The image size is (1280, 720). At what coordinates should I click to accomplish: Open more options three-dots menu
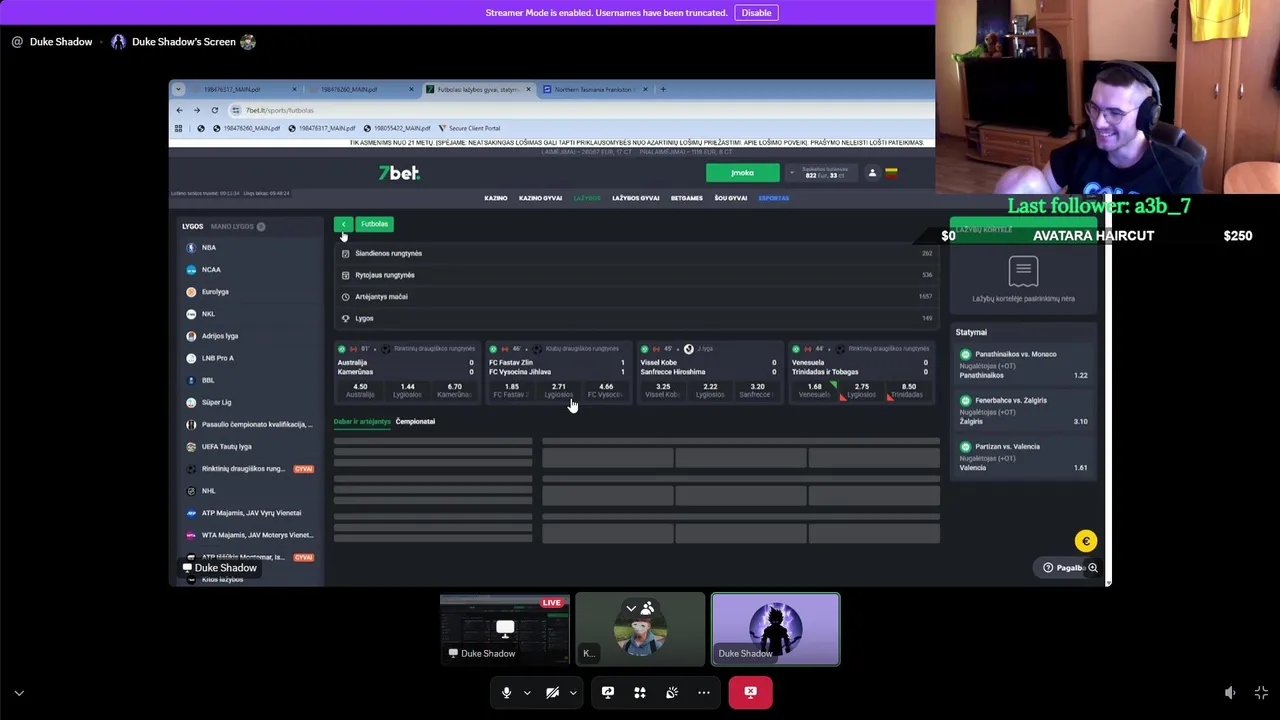point(704,692)
